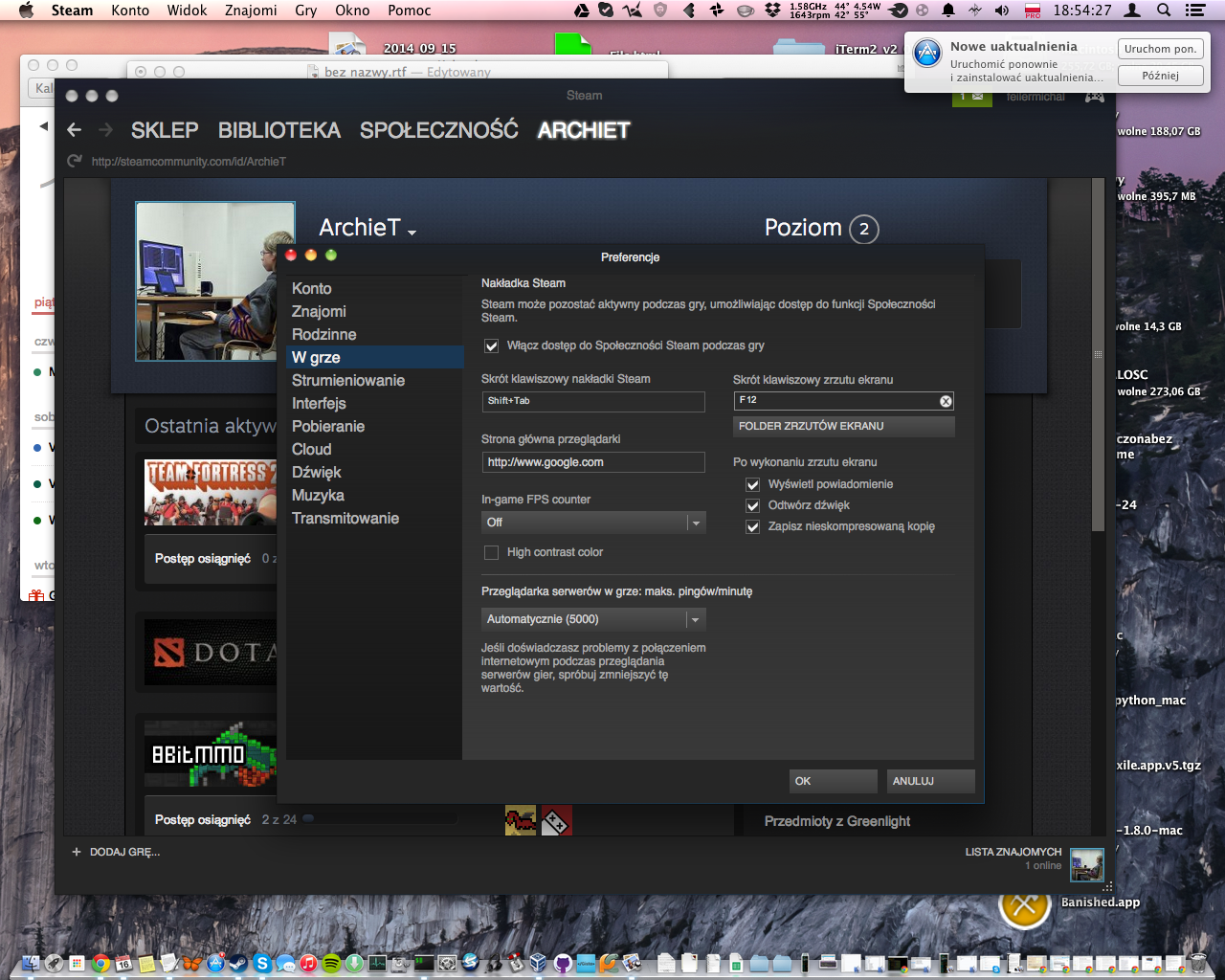The width and height of the screenshot is (1225, 980).
Task: Click Steam community URL address bar
Action: (x=189, y=162)
